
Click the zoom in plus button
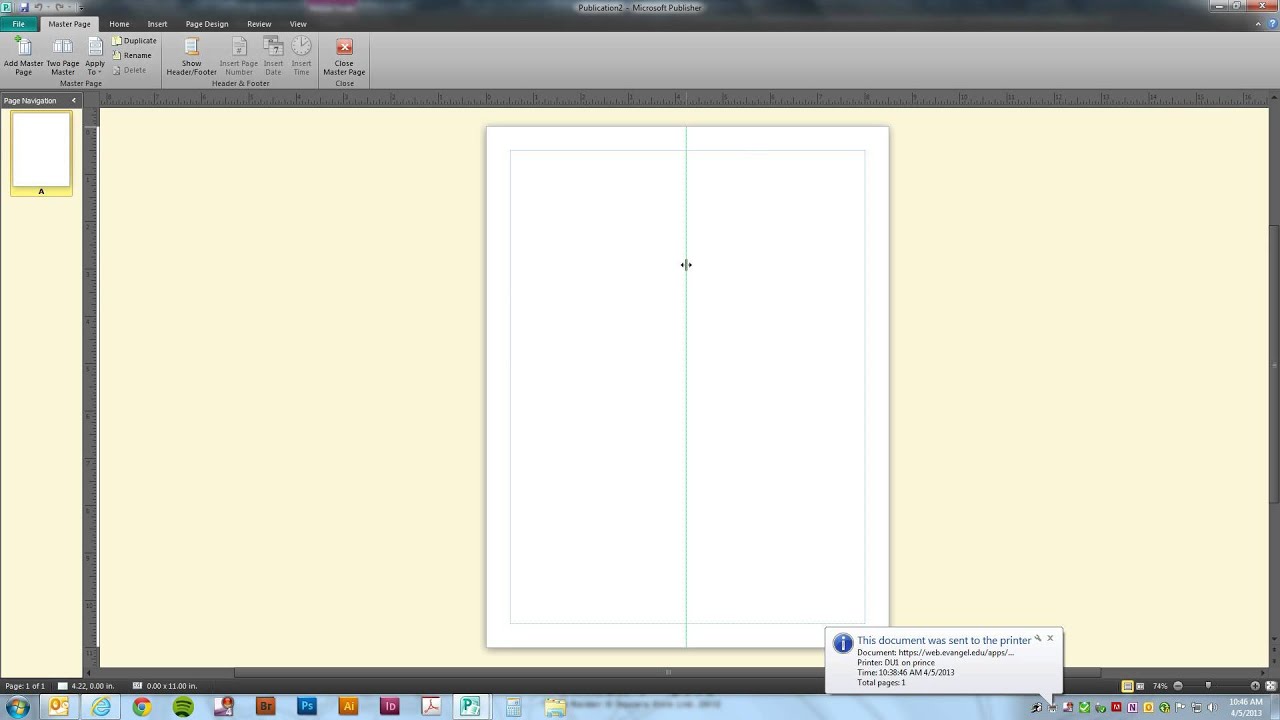1255,686
